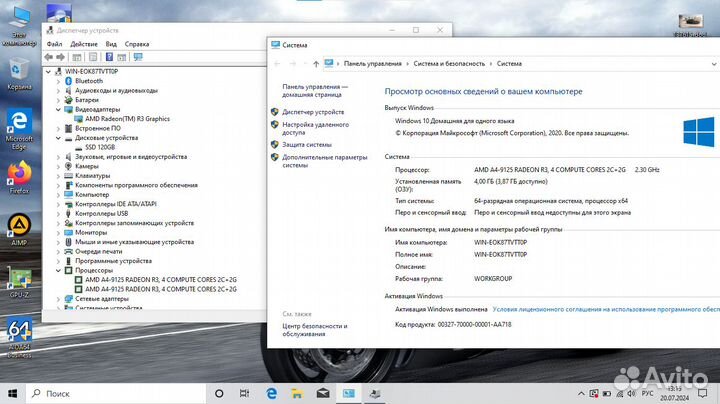The image size is (720, 404).
Task: Open Firefox desktop shortcut
Action: [x=19, y=177]
